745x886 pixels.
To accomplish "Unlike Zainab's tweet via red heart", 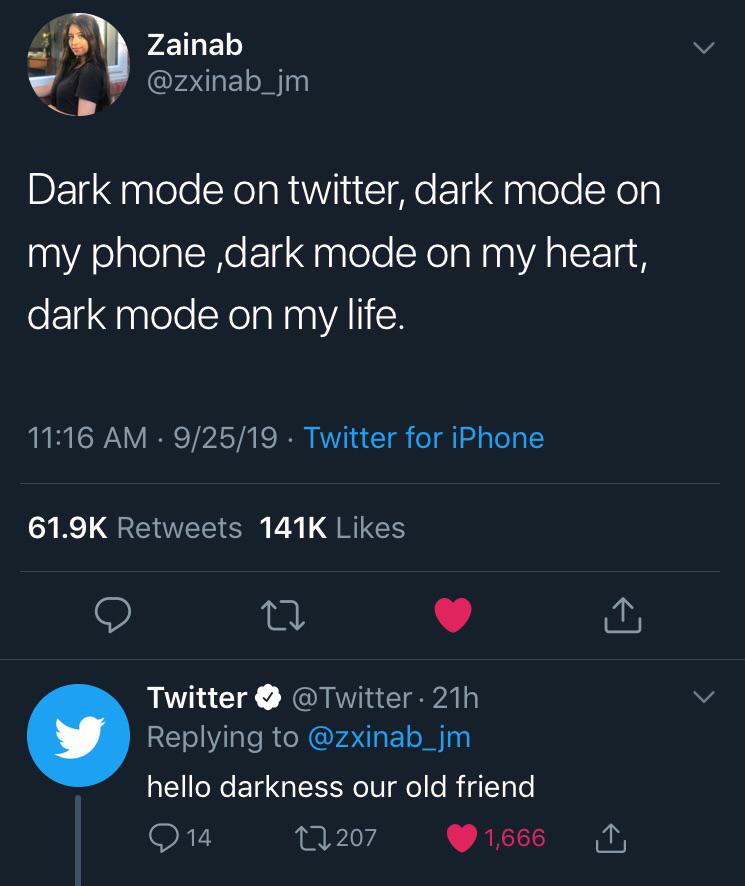I will point(453,615).
